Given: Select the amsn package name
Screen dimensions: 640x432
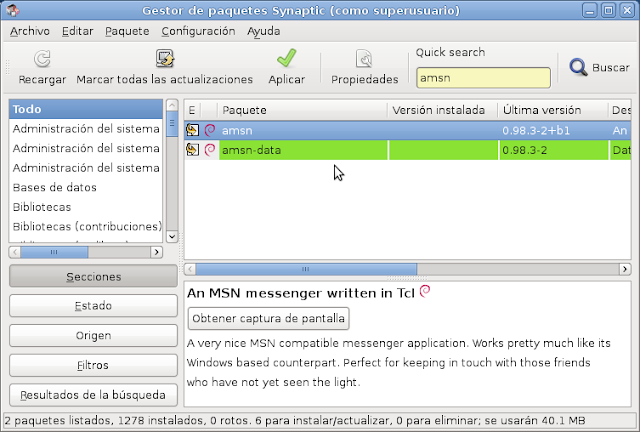Looking at the screenshot, I should 237,131.
